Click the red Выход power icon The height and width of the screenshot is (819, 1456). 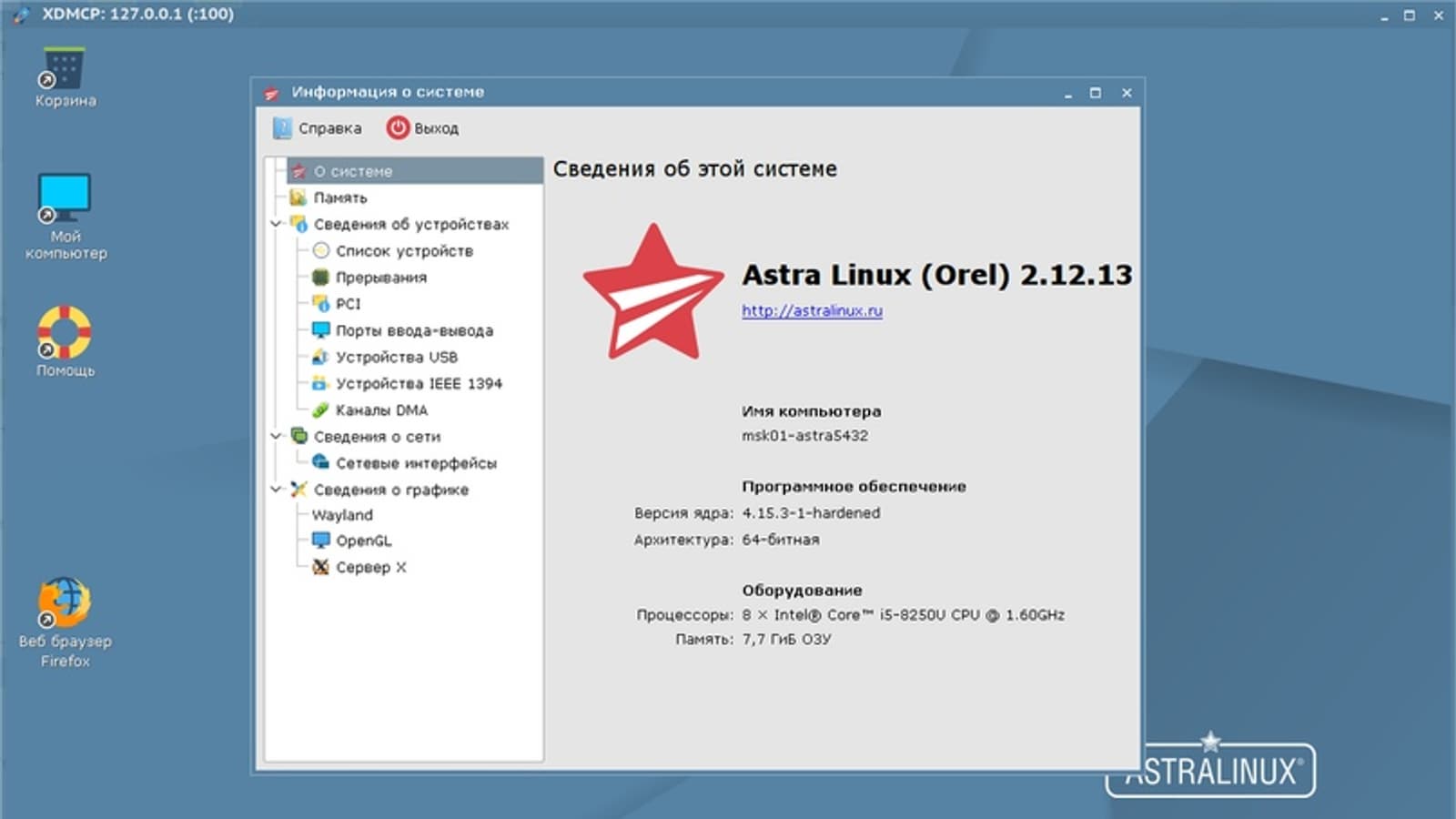[x=398, y=128]
